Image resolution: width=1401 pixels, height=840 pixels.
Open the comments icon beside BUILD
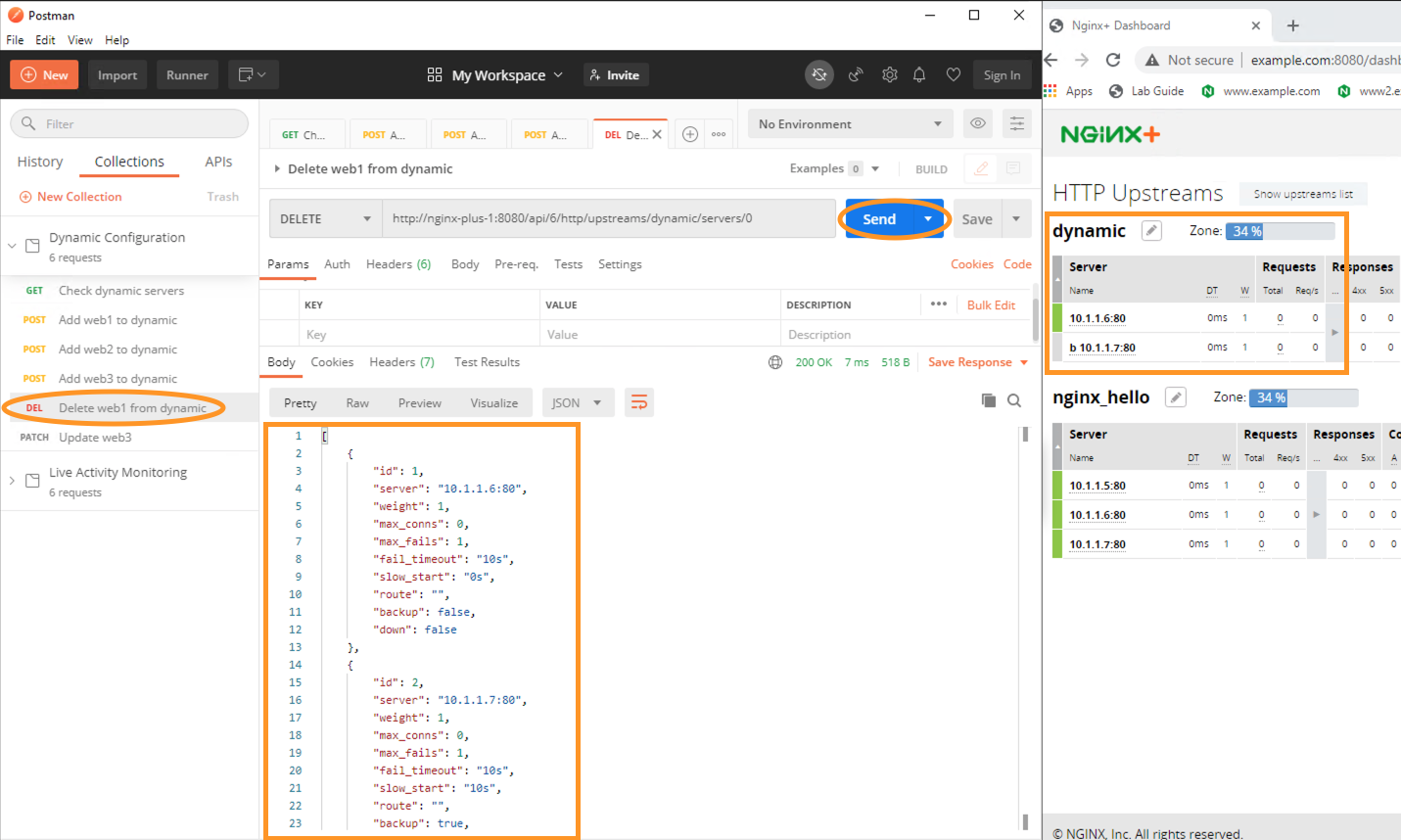1013,168
